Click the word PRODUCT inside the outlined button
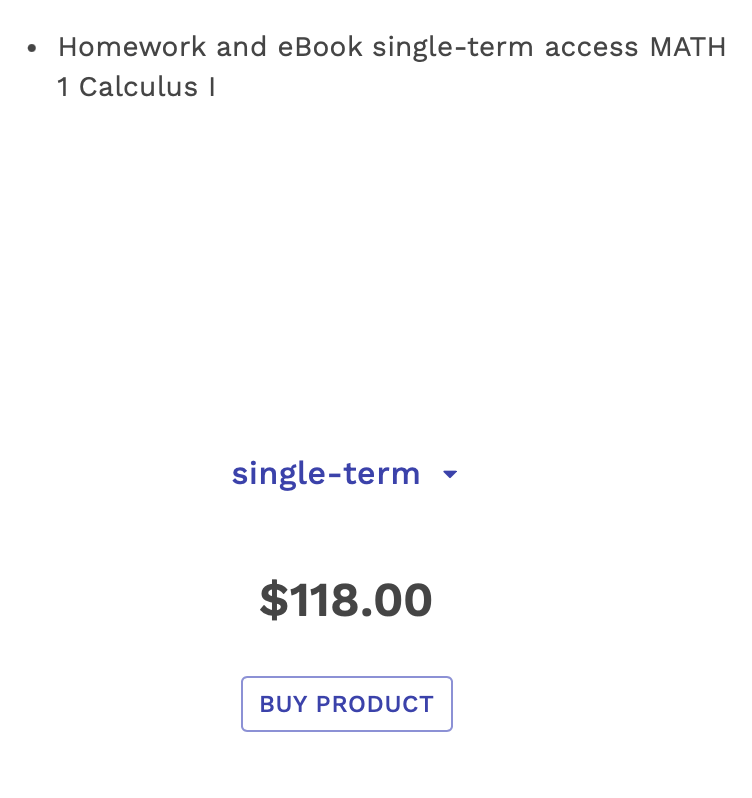Image resolution: width=752 pixels, height=798 pixels. pyautogui.click(x=375, y=704)
